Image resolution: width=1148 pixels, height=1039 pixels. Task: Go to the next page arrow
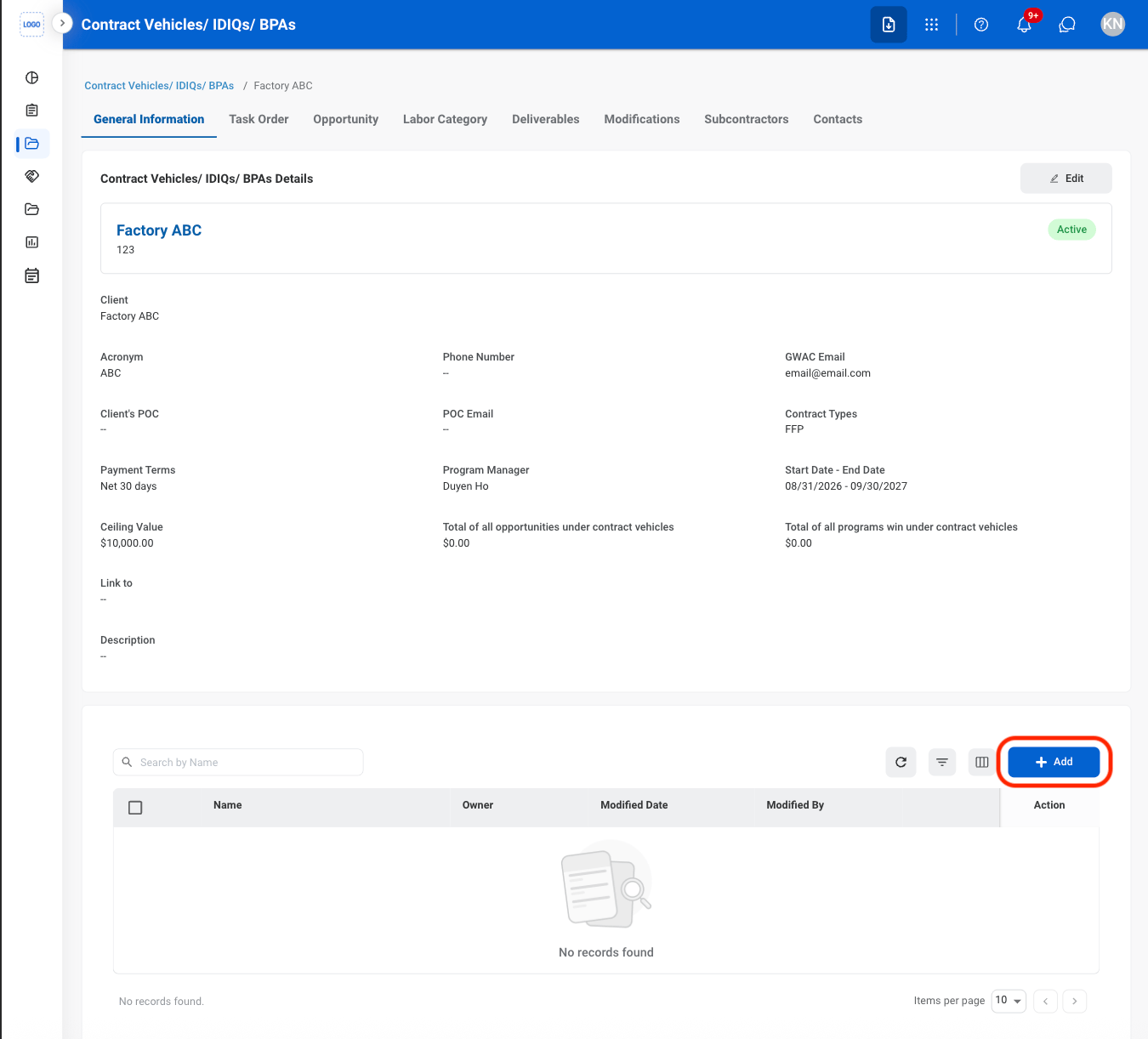point(1075,1001)
